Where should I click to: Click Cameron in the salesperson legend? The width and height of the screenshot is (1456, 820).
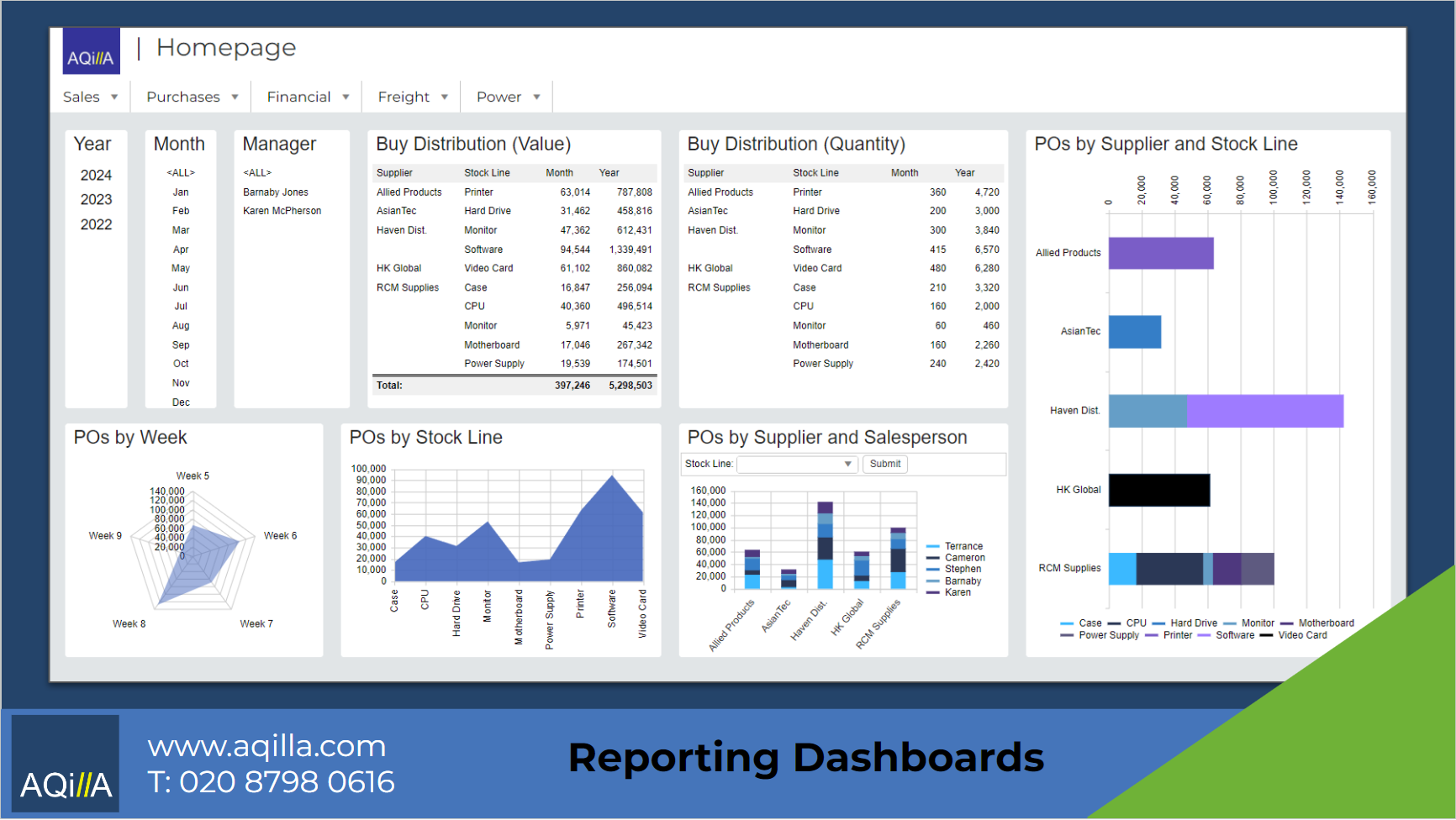coord(965,558)
